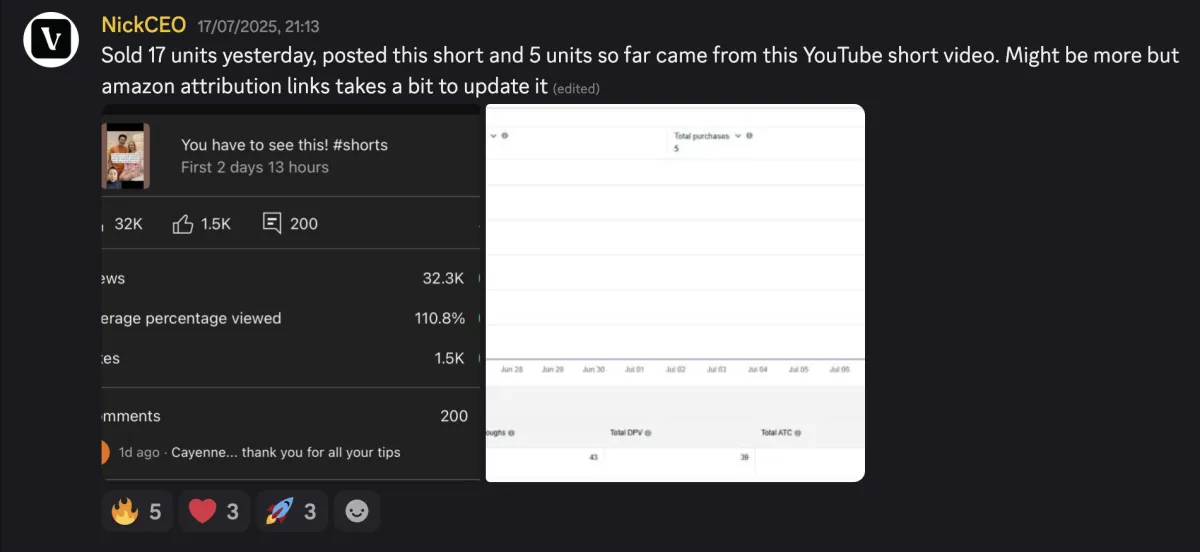The image size is (1200, 552).
Task: Click the thumbs-up likes icon
Action: tap(183, 223)
